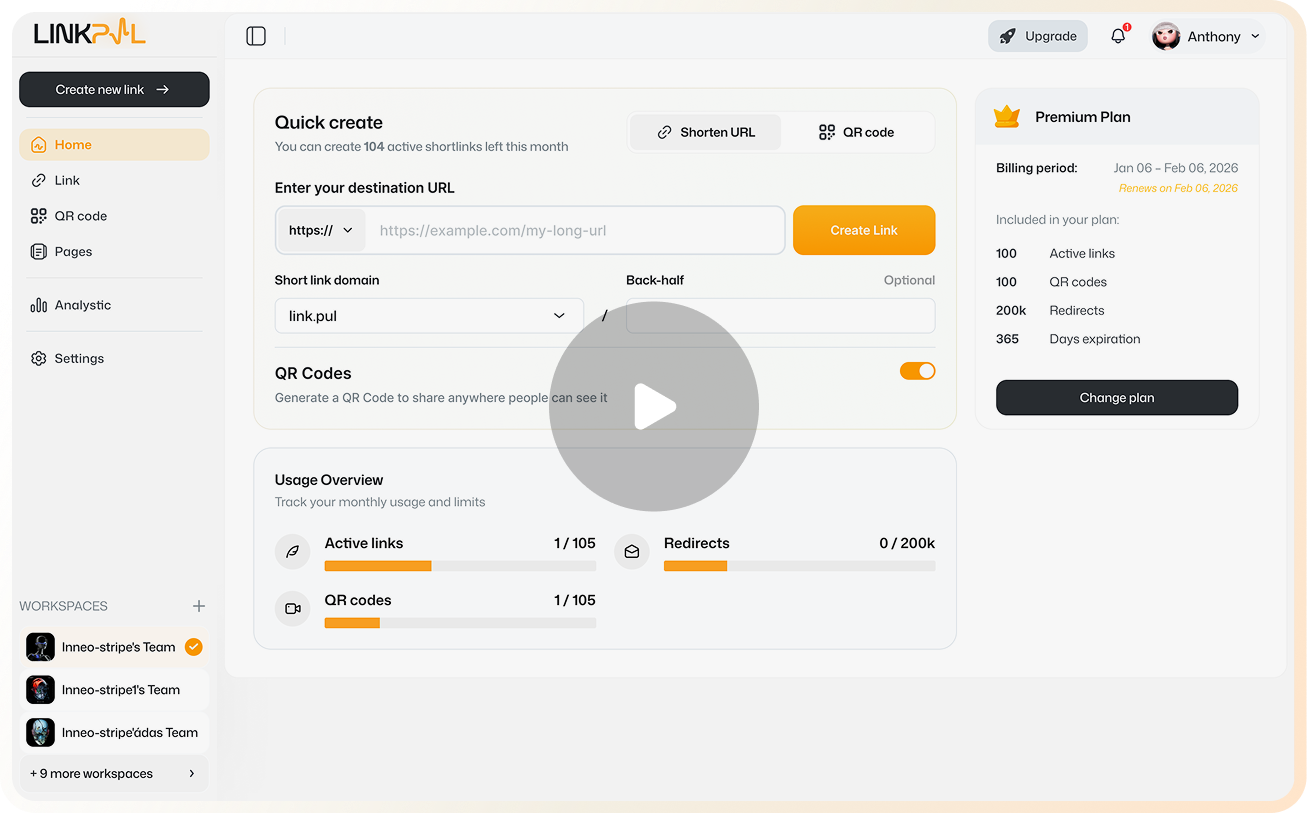Screen dimensions: 1307x813
Task: Click QR codes usage progress bar
Action: click(460, 623)
